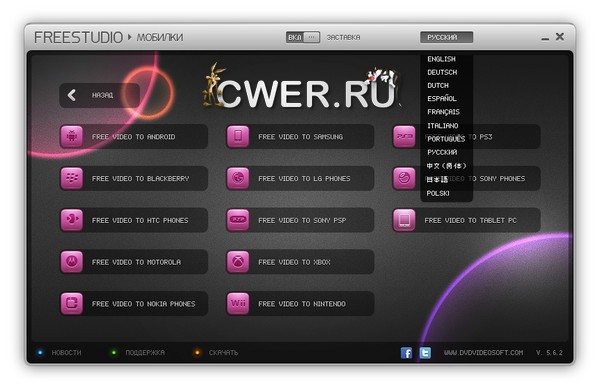Viewport: 600px width, 390px height.
Task: Choose Chinese language option in list
Action: (x=446, y=166)
